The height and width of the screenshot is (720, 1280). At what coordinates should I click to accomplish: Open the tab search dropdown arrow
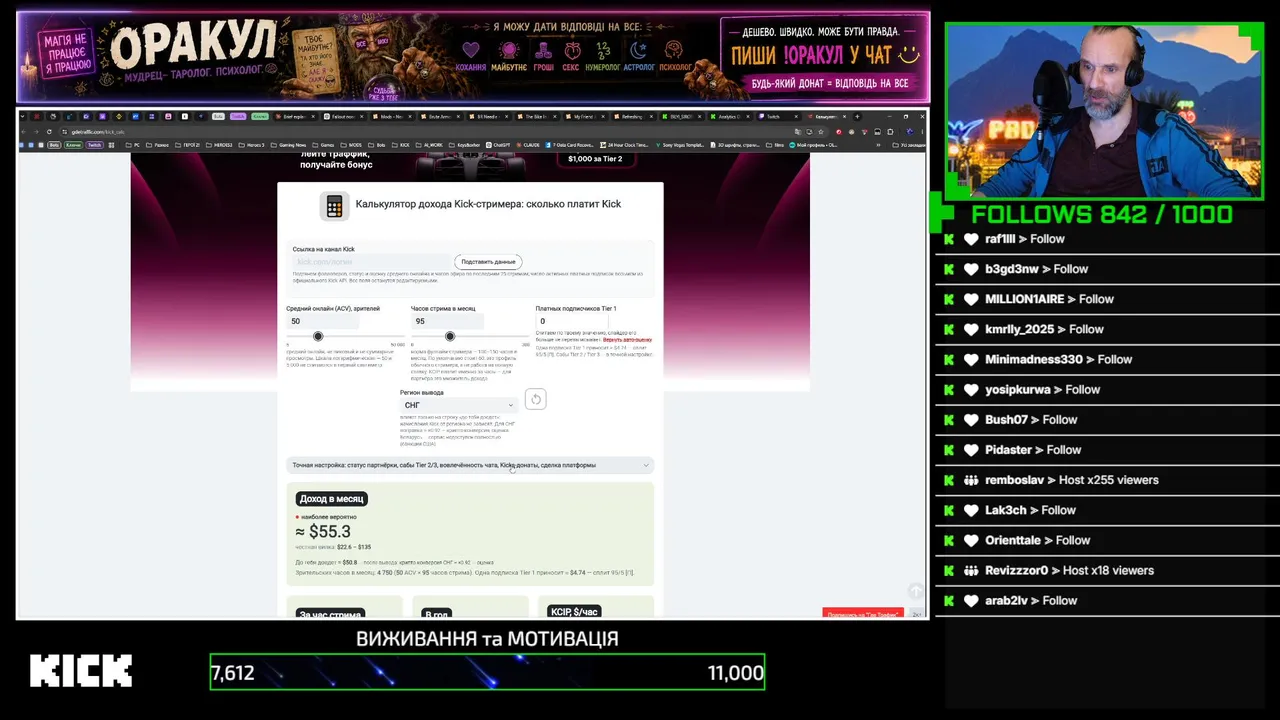pos(24,116)
